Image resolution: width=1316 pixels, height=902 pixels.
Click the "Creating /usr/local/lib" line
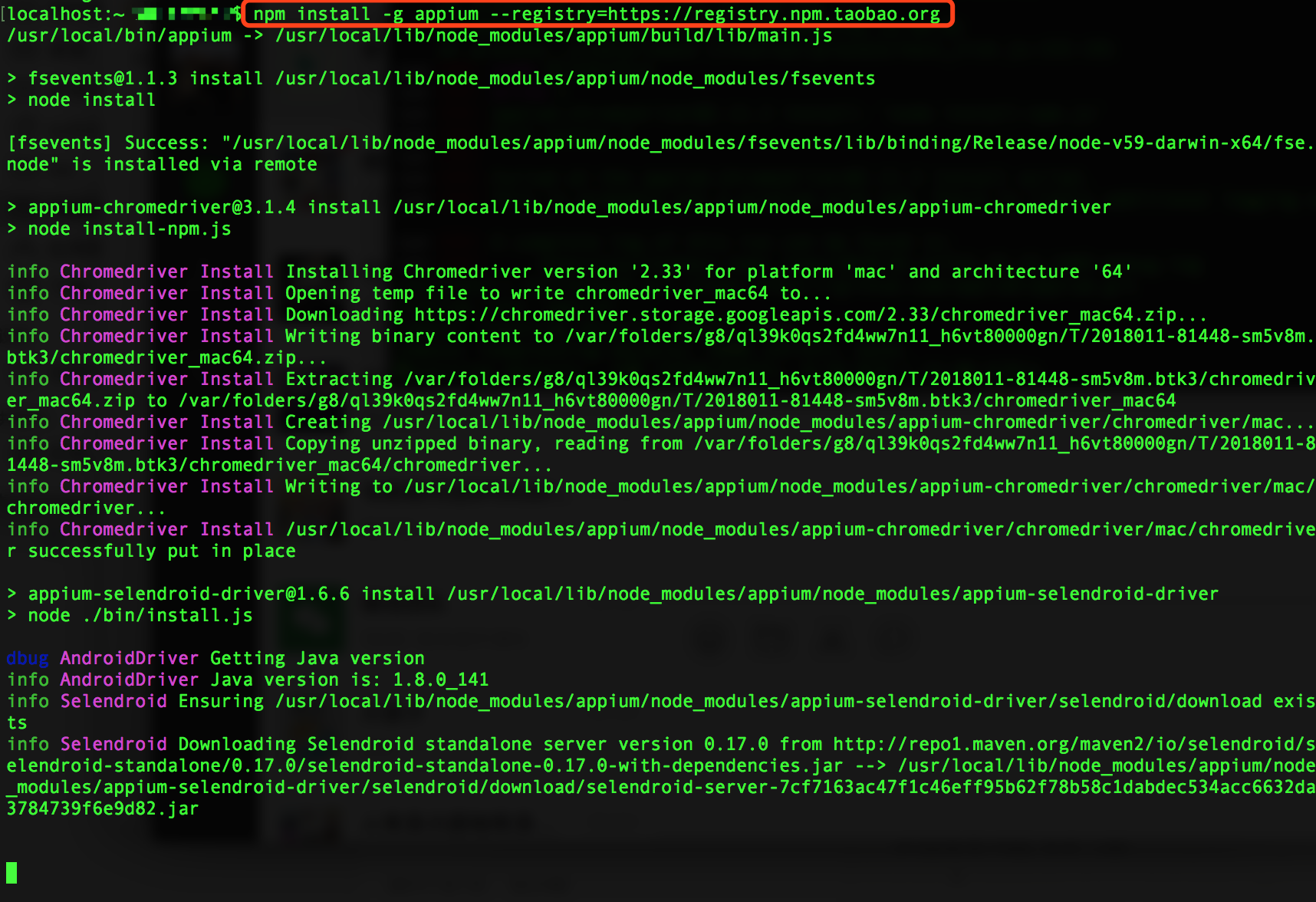pos(660,422)
